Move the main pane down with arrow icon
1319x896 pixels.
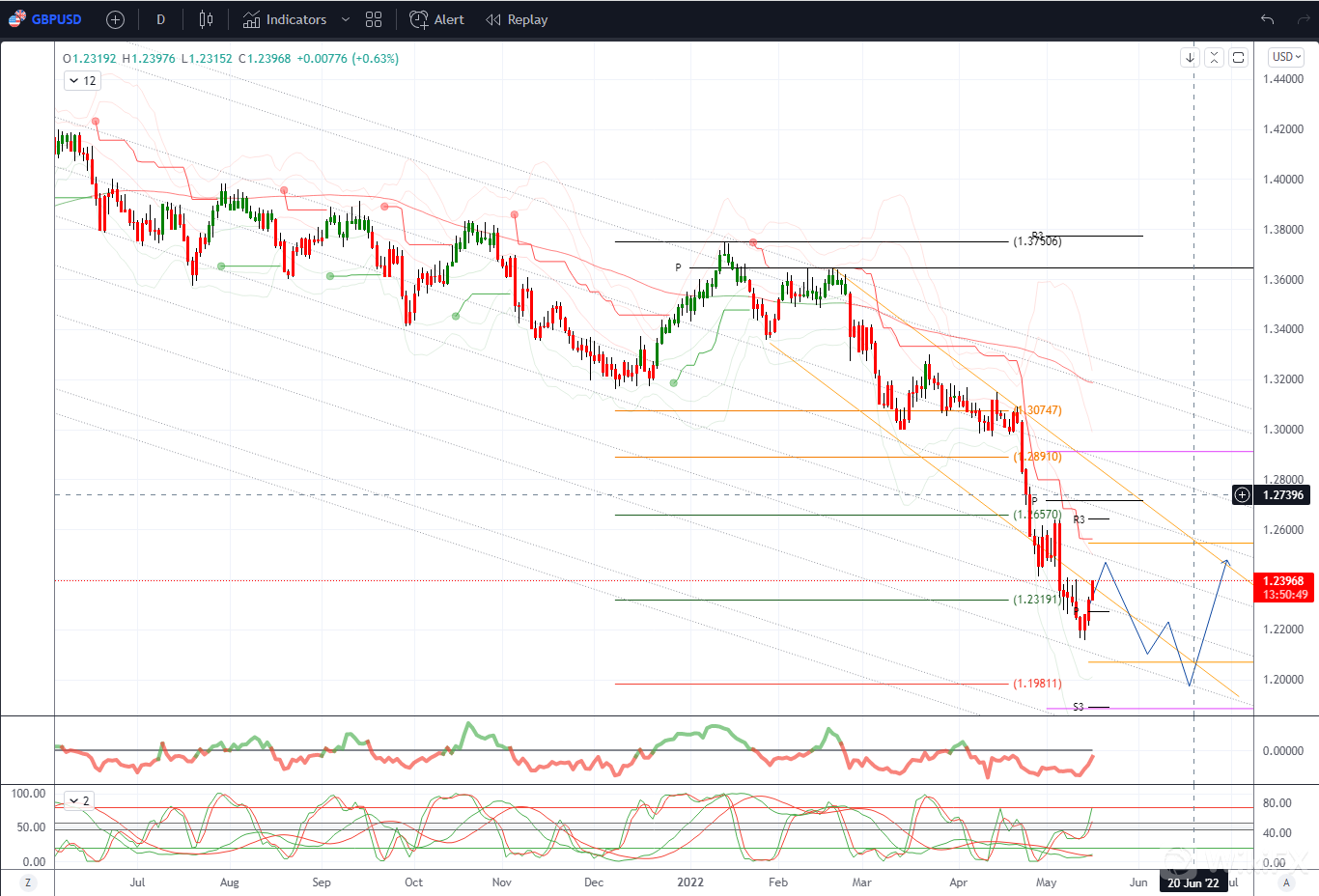coord(1190,58)
